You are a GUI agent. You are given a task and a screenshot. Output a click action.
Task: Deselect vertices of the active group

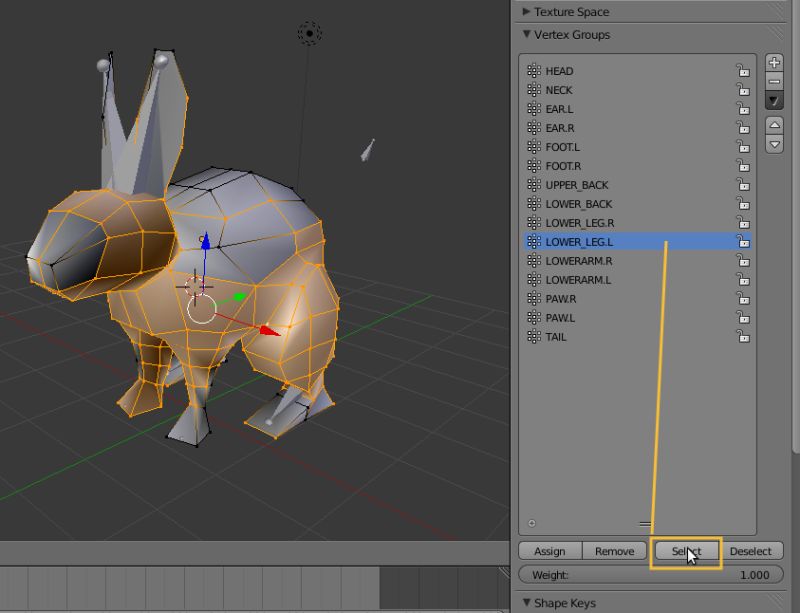[x=751, y=550]
